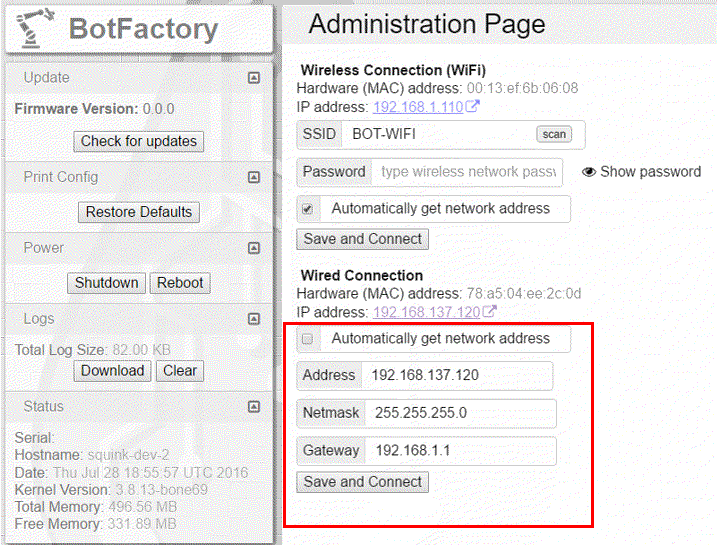Clear the logs
Screen dimensions: 717x556
[x=180, y=371]
